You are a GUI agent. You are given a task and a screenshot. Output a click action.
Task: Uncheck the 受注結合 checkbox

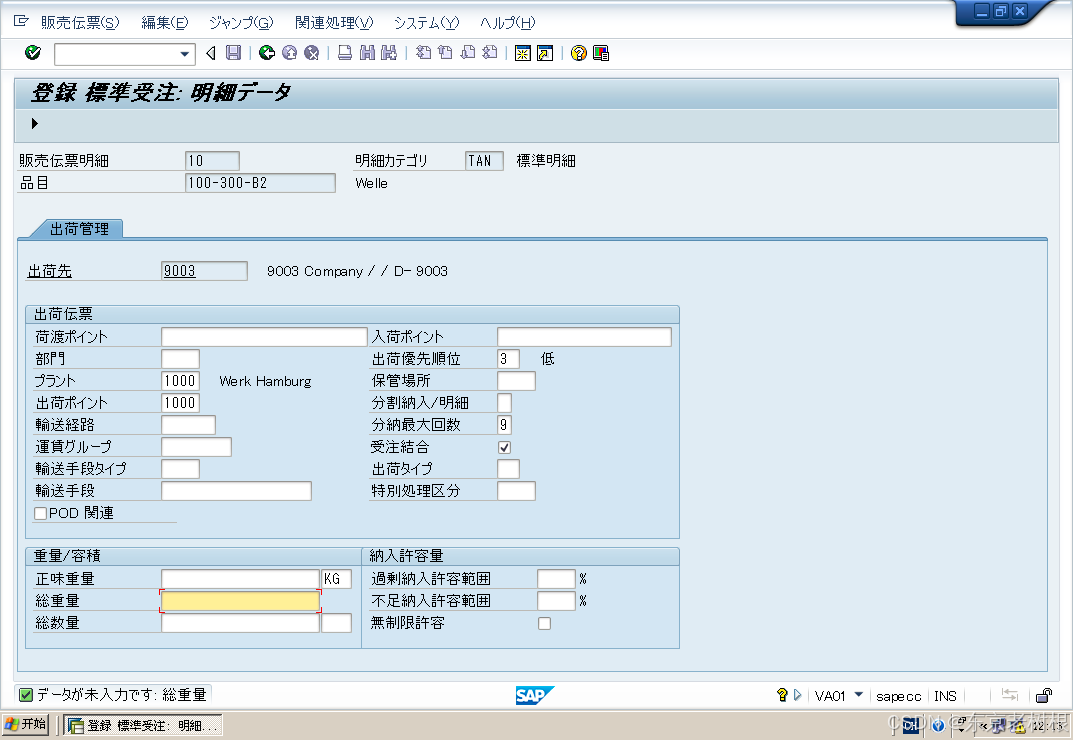click(x=504, y=448)
